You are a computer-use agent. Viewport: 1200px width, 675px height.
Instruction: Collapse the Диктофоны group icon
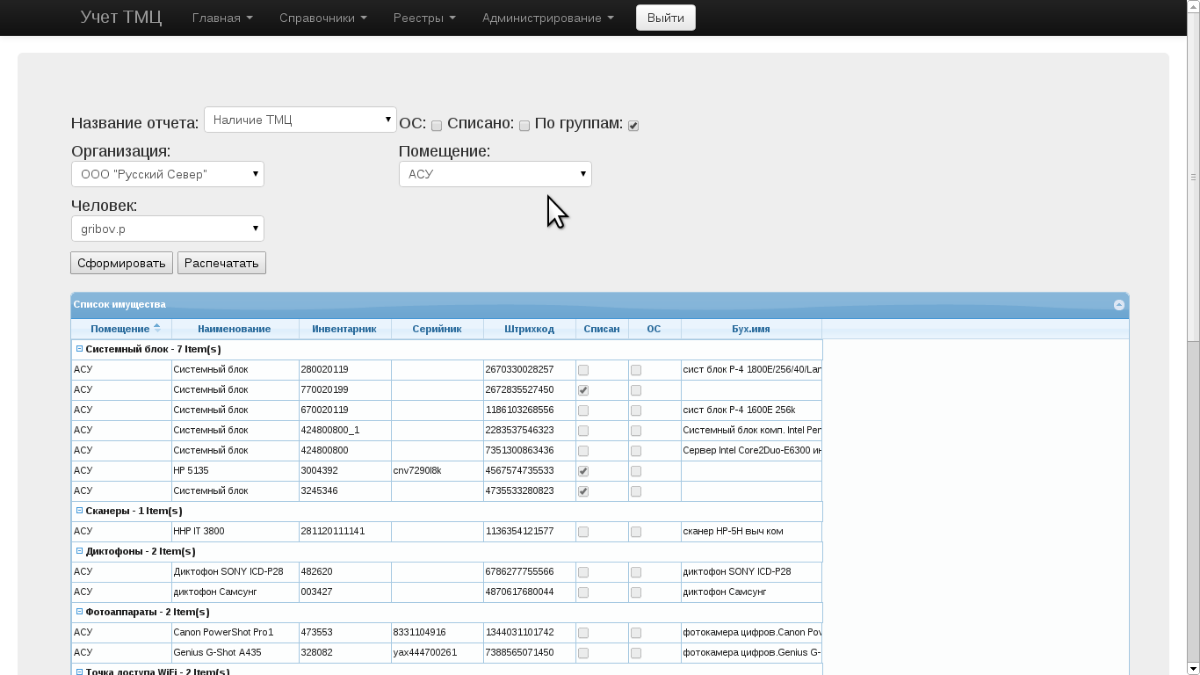pos(79,551)
